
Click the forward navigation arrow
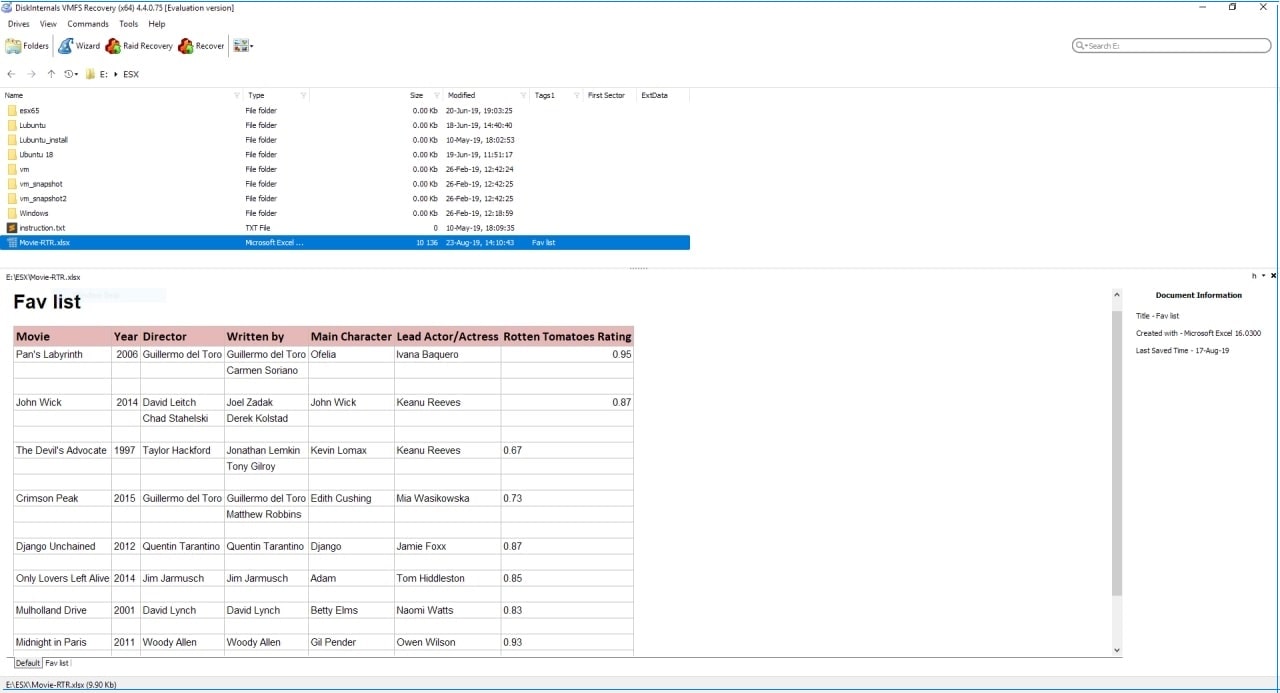[31, 74]
